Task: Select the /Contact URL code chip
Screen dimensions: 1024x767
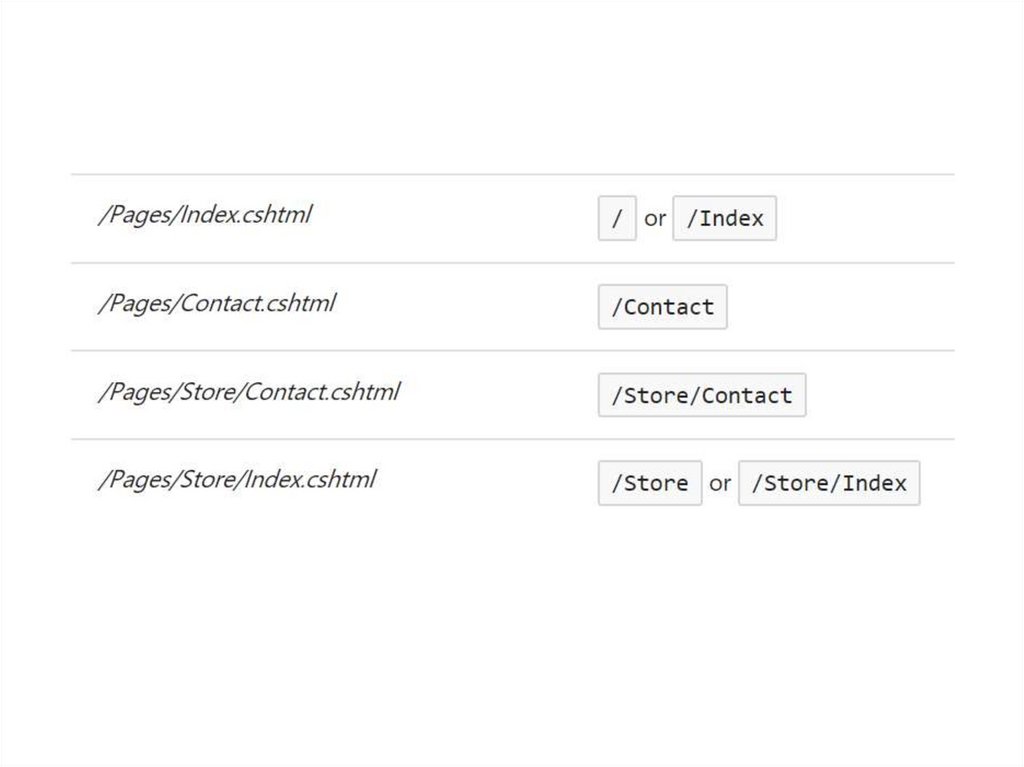Action: click(662, 307)
